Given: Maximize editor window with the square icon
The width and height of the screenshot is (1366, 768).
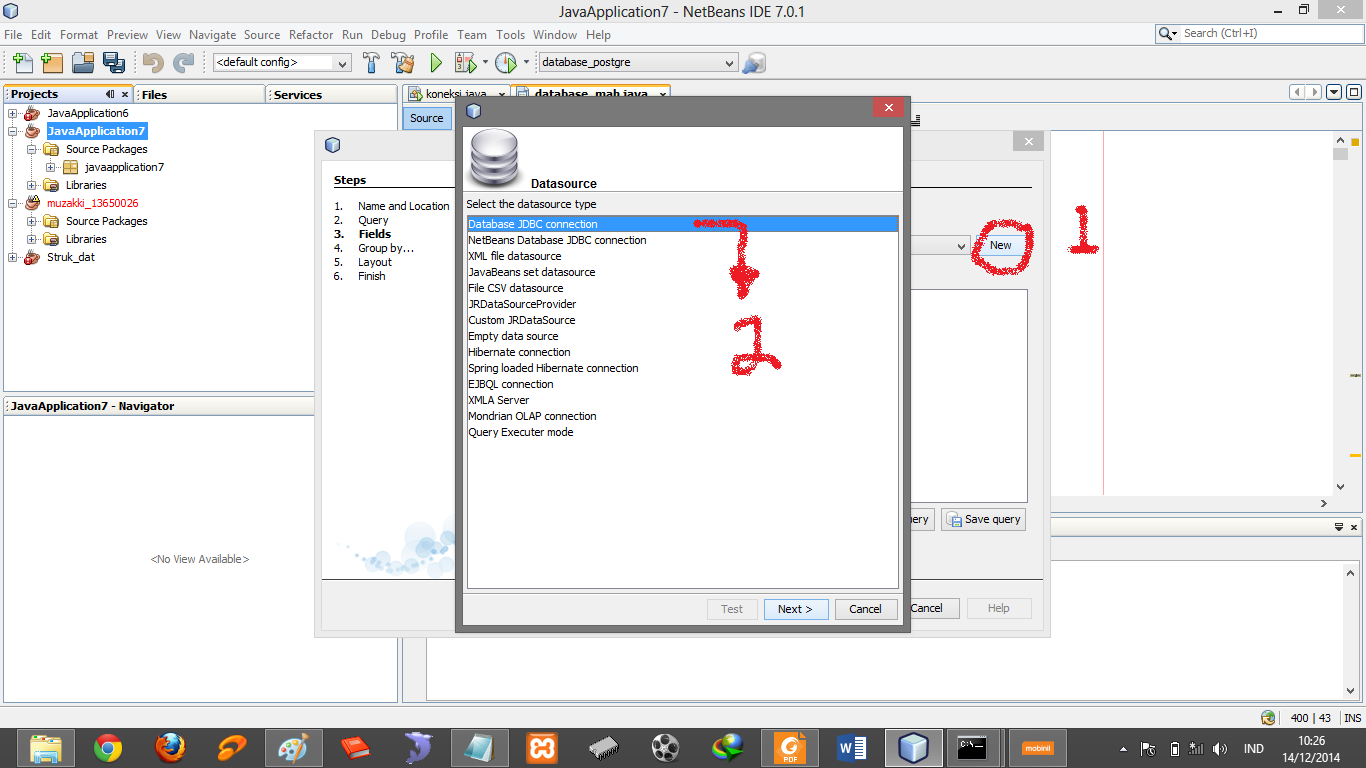Looking at the screenshot, I should point(1353,92).
